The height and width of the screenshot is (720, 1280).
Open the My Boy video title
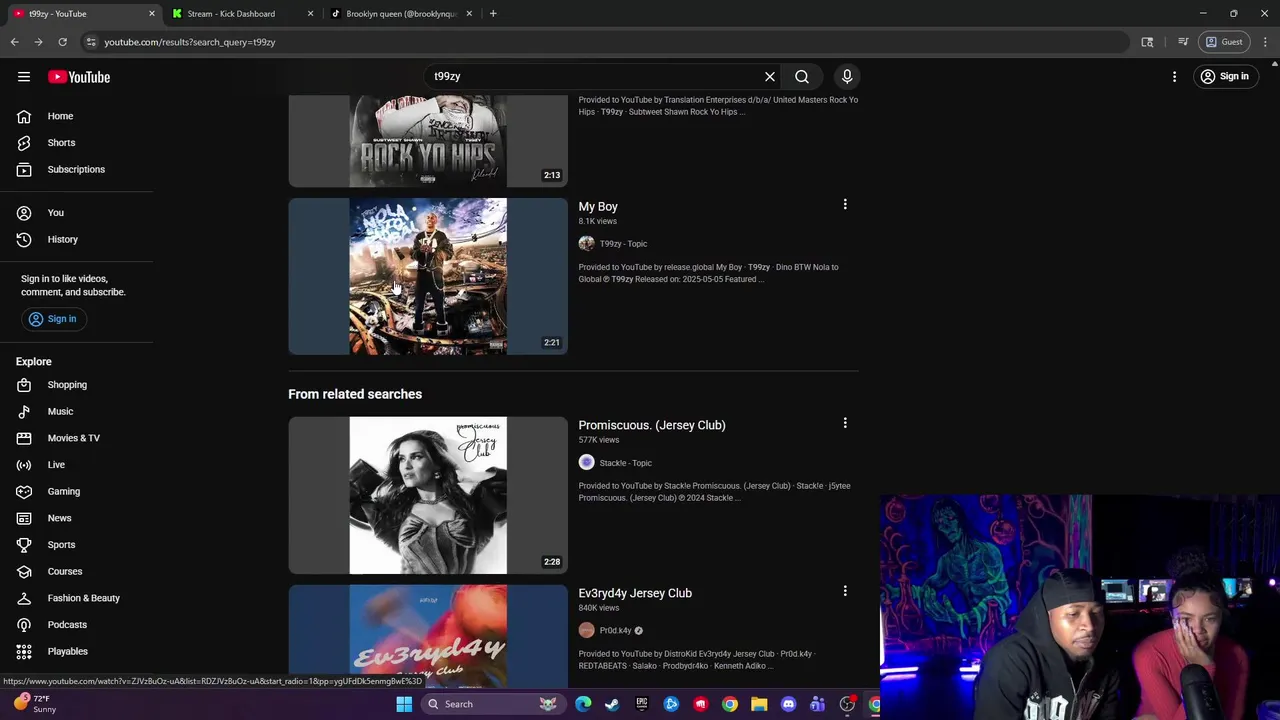(x=598, y=207)
